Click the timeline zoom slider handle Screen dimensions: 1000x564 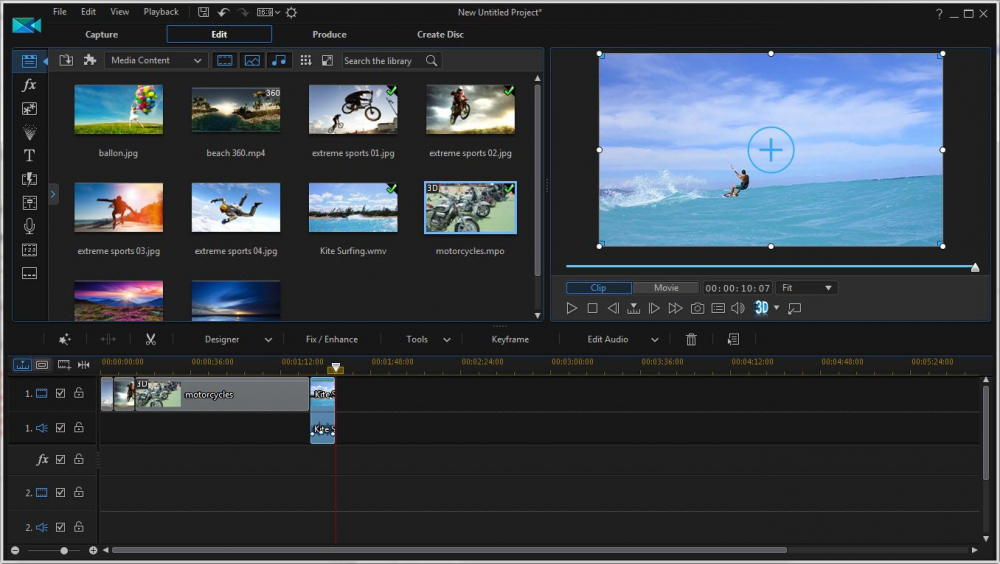point(64,550)
